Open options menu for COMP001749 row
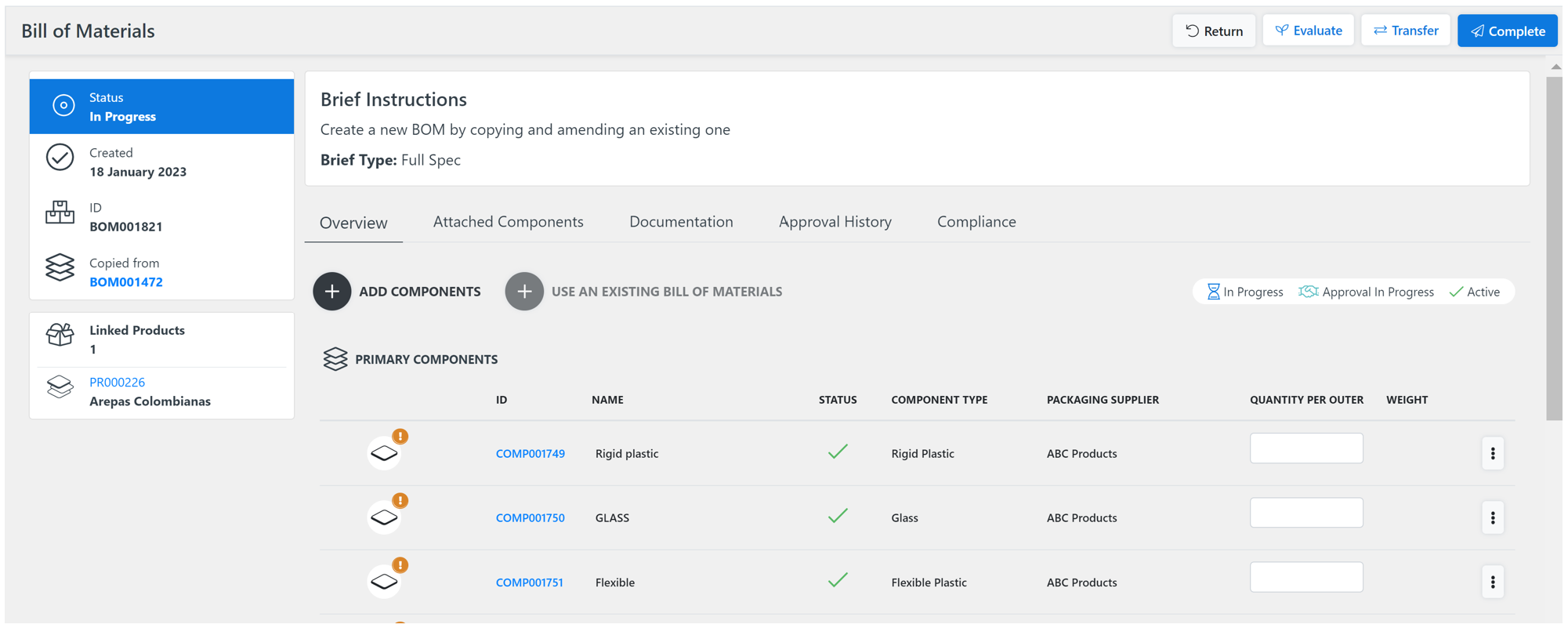The width and height of the screenshot is (1568, 628). click(x=1493, y=454)
